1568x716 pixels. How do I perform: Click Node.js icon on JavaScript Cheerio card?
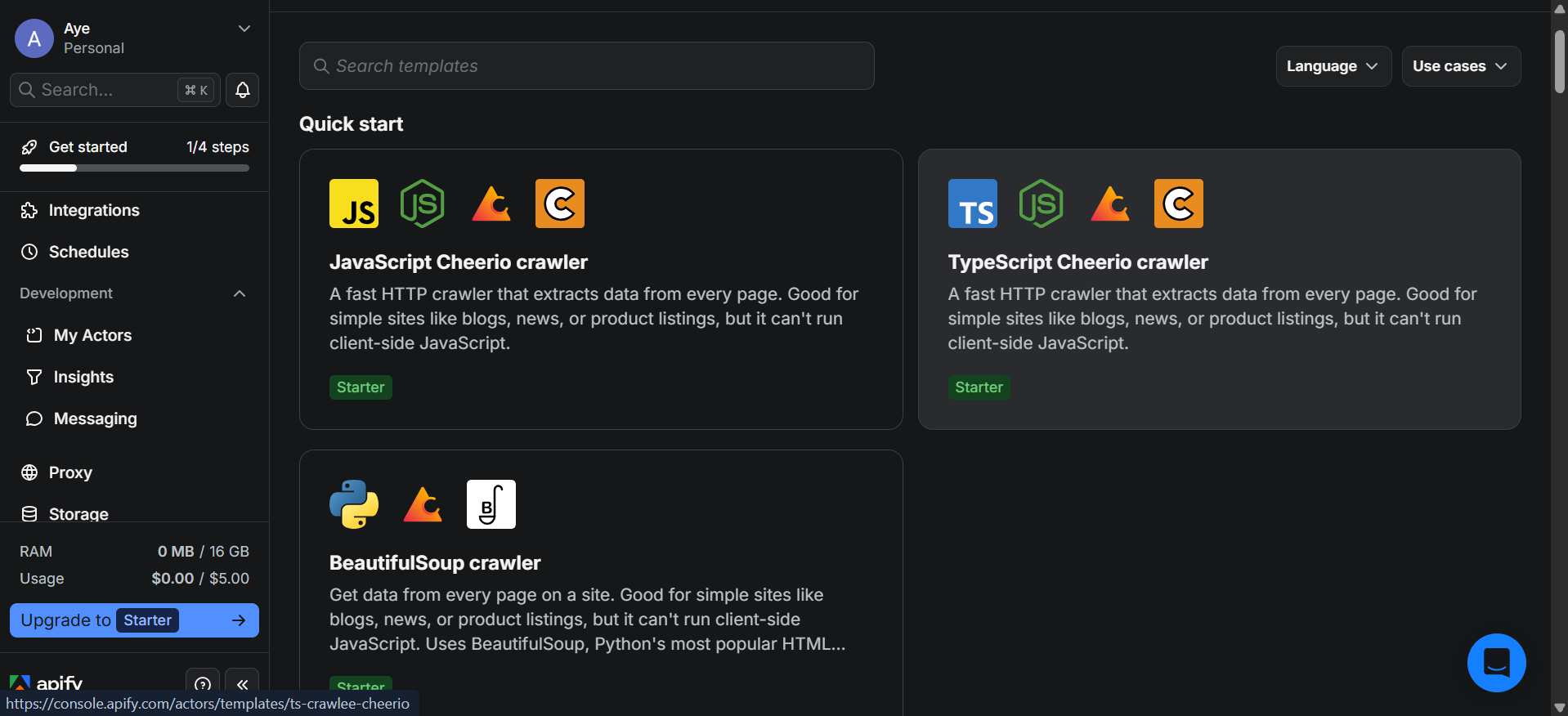(423, 204)
